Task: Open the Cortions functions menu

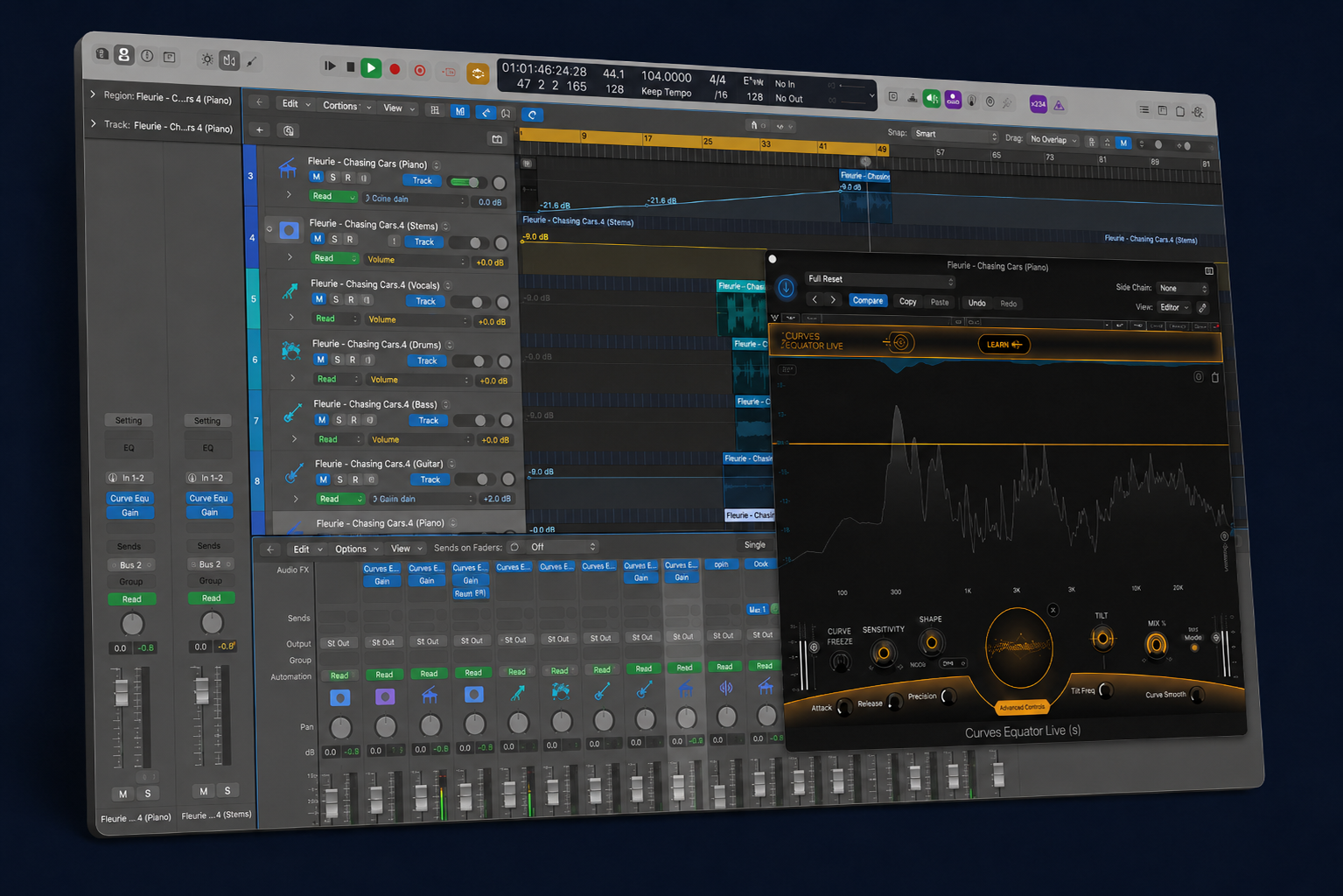Action: pos(346,106)
